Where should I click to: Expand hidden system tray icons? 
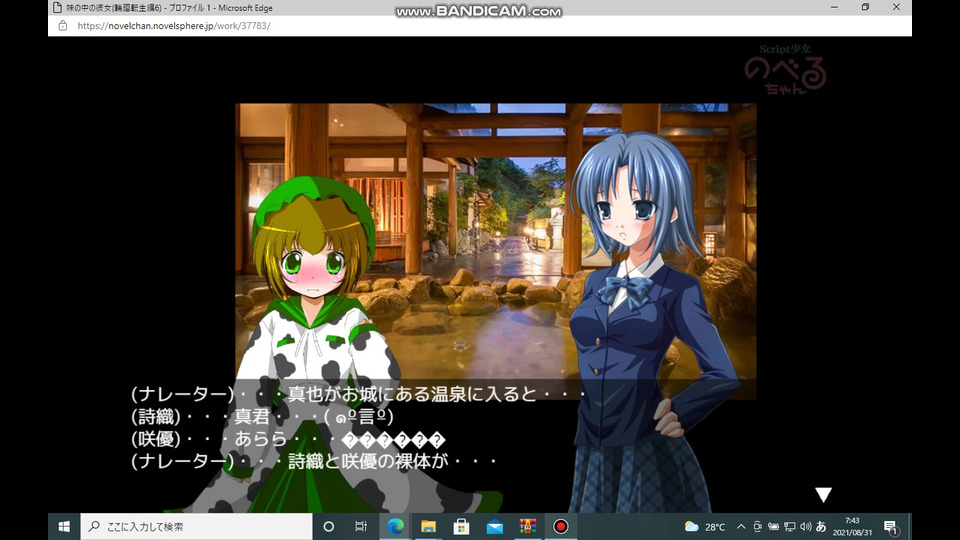coord(741,527)
